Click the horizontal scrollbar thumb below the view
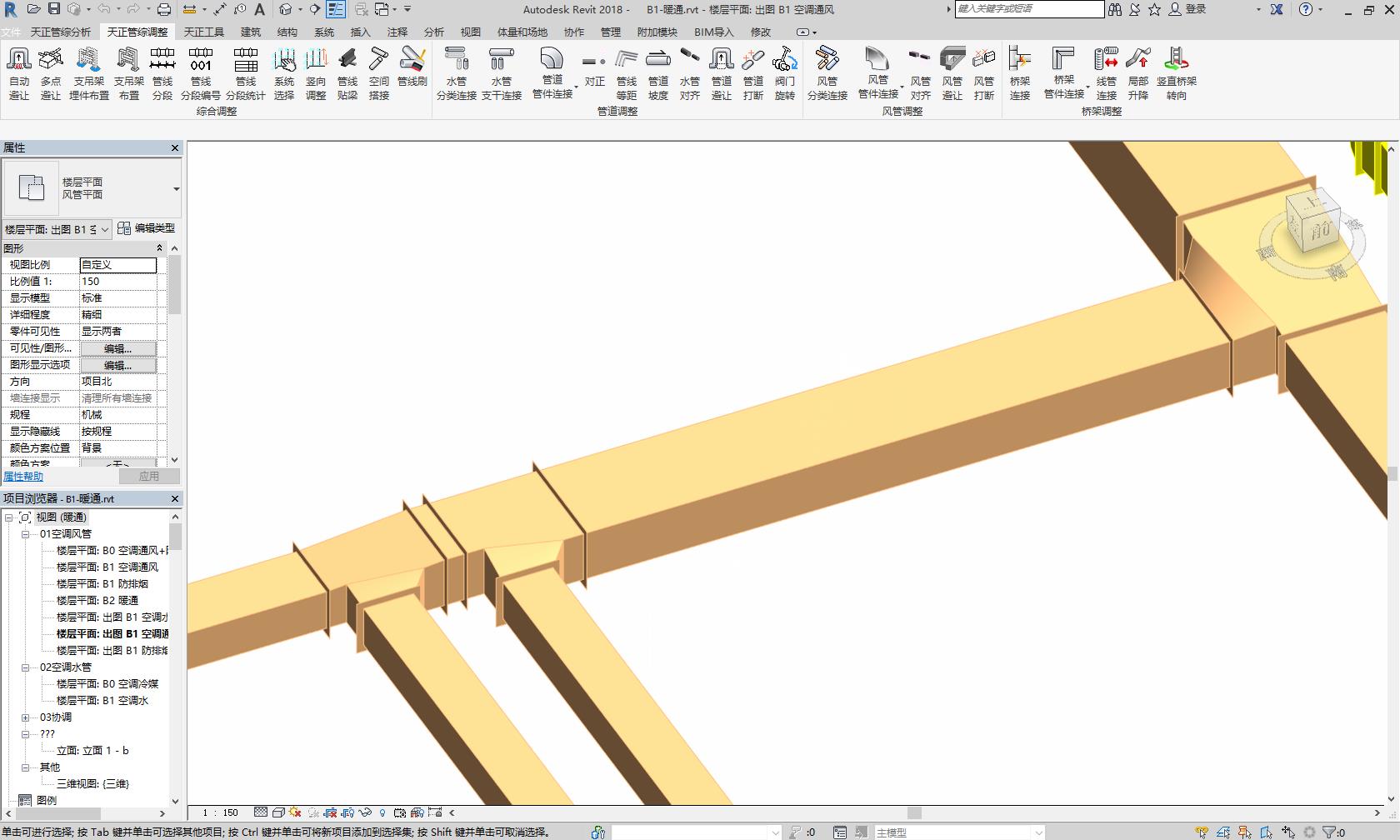 [914, 812]
